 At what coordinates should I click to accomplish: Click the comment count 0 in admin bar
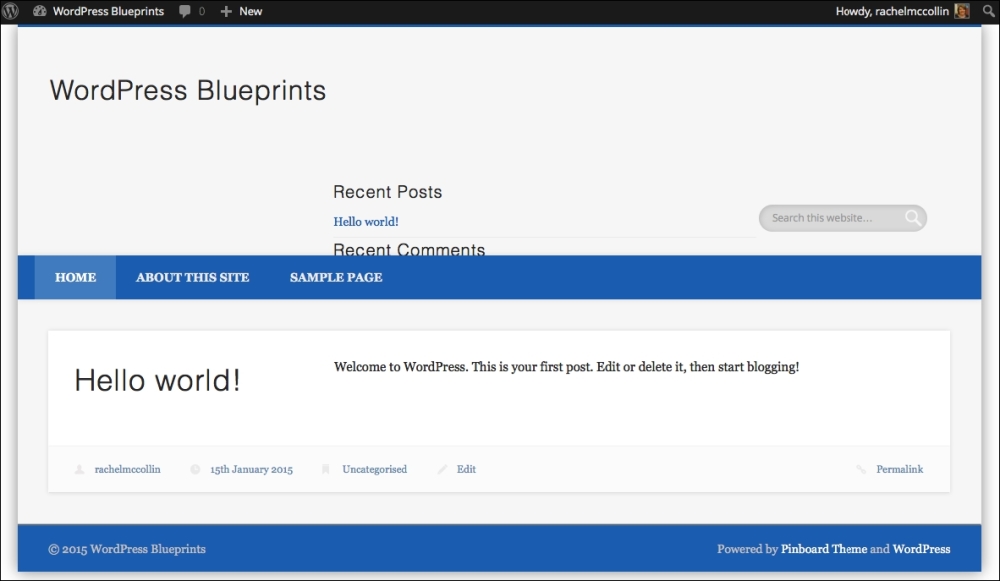coord(202,11)
